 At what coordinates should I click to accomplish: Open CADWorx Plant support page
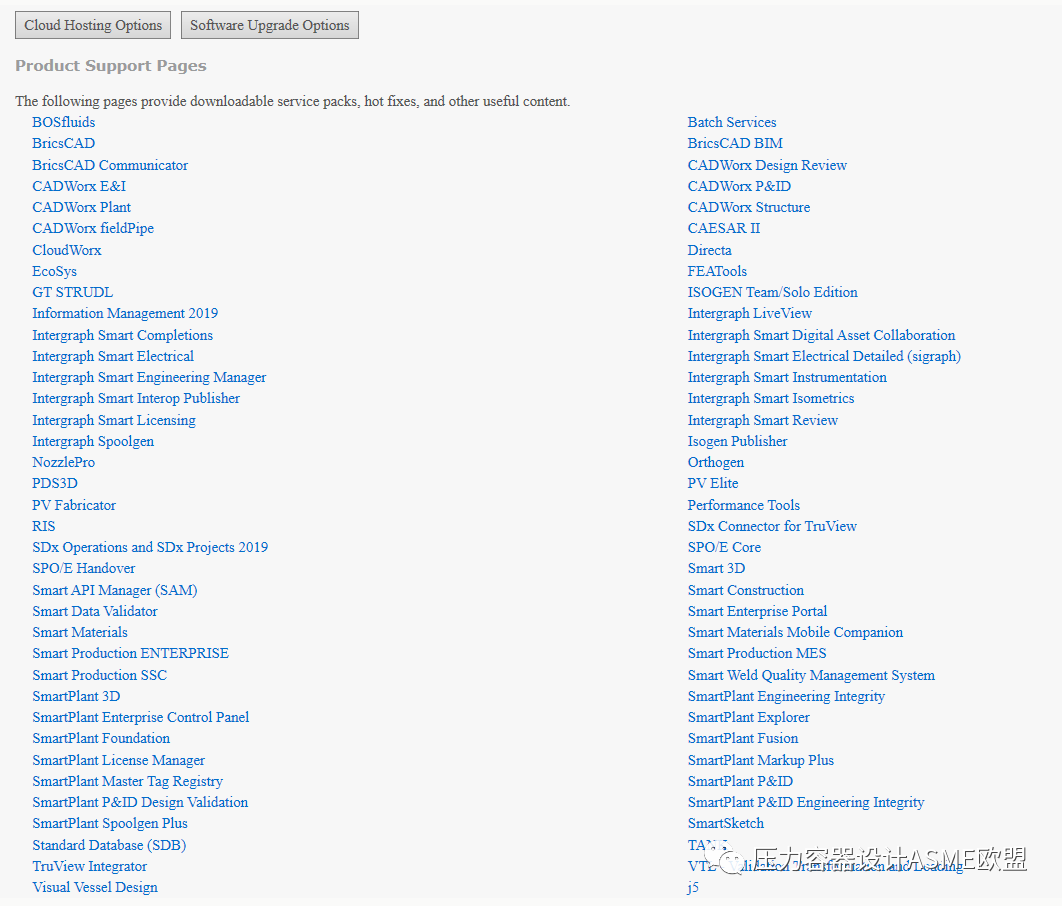(81, 207)
